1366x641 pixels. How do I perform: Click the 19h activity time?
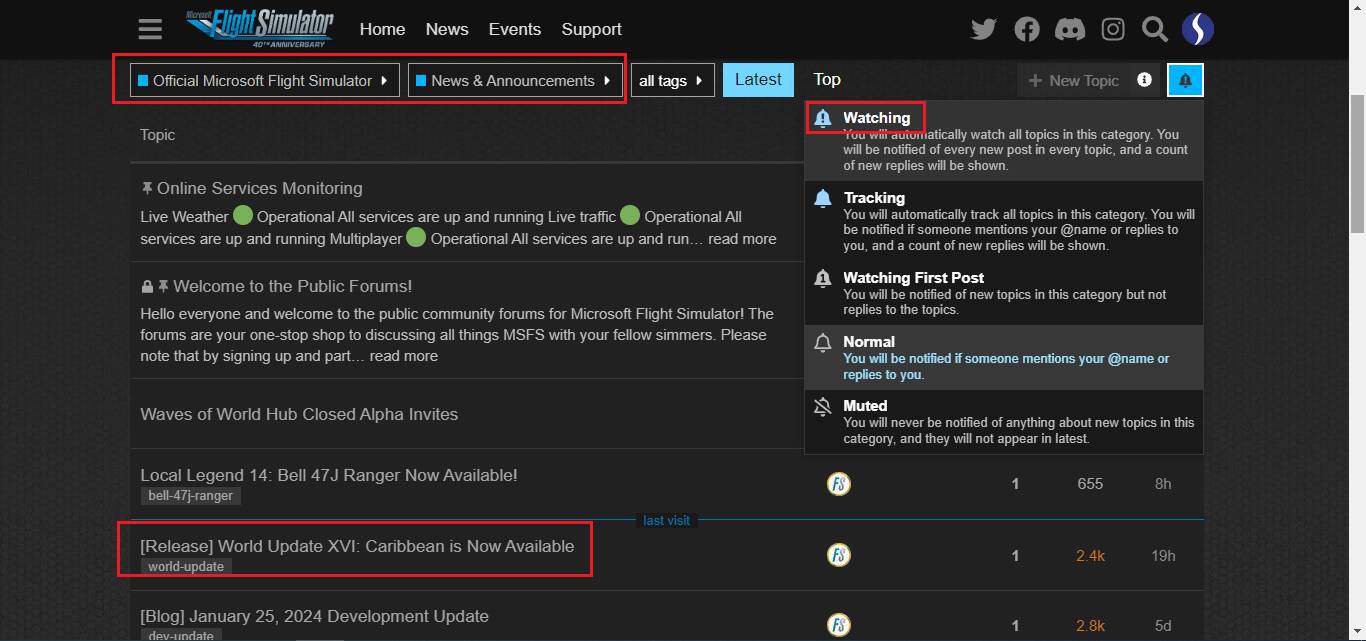coord(1163,555)
